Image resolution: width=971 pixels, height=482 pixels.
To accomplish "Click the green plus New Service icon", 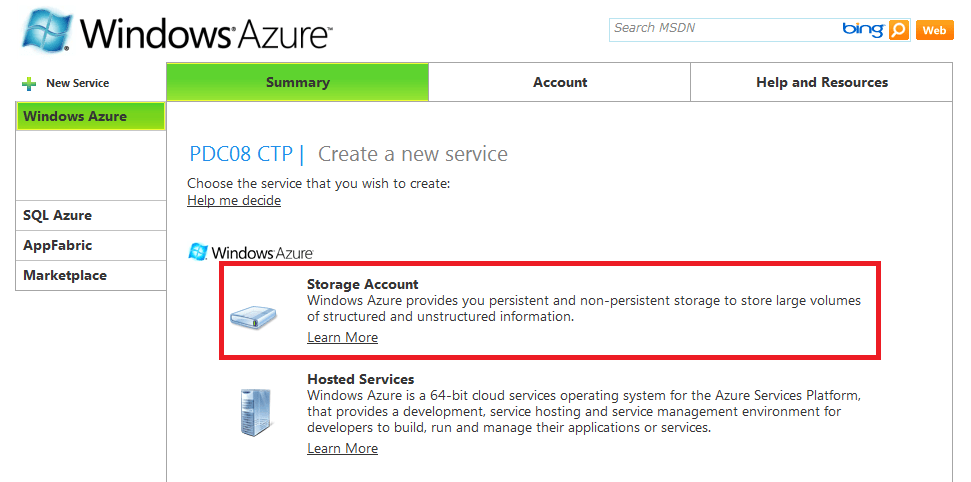I will pos(28,84).
